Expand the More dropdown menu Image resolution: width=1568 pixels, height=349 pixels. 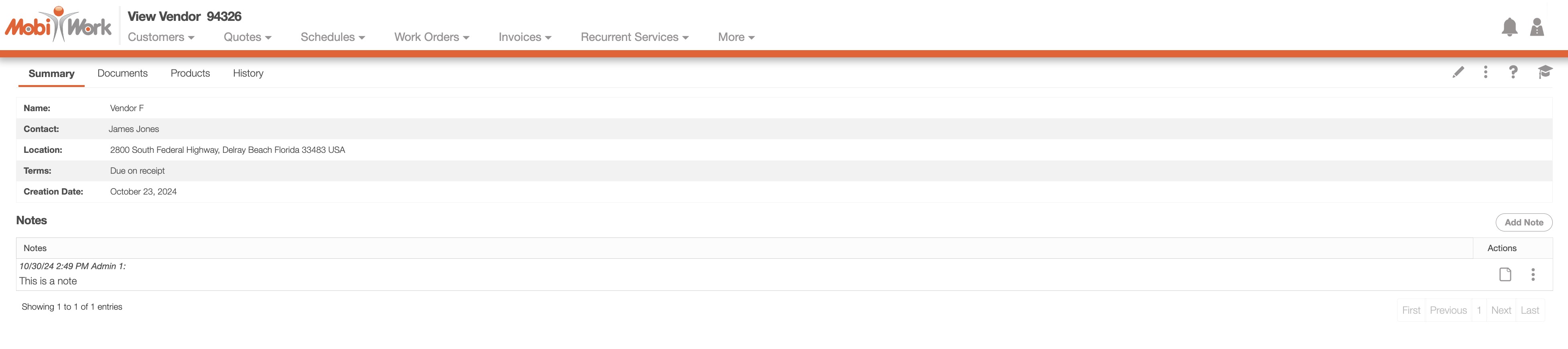[736, 37]
